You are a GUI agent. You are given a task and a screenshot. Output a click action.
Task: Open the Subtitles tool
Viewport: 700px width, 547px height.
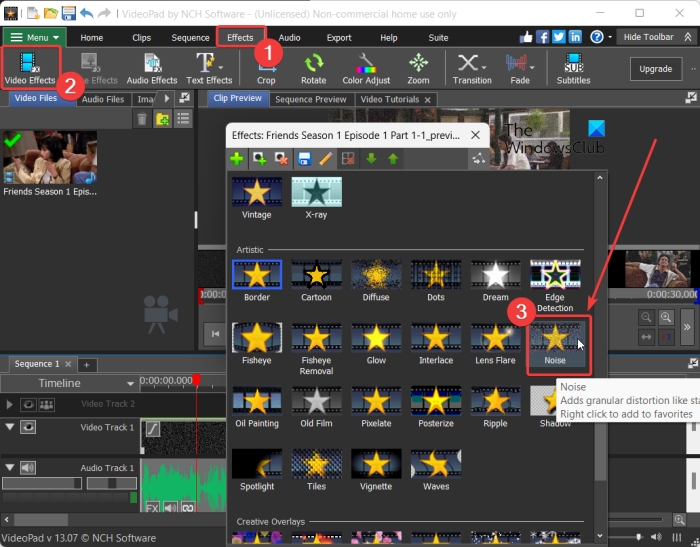[573, 68]
